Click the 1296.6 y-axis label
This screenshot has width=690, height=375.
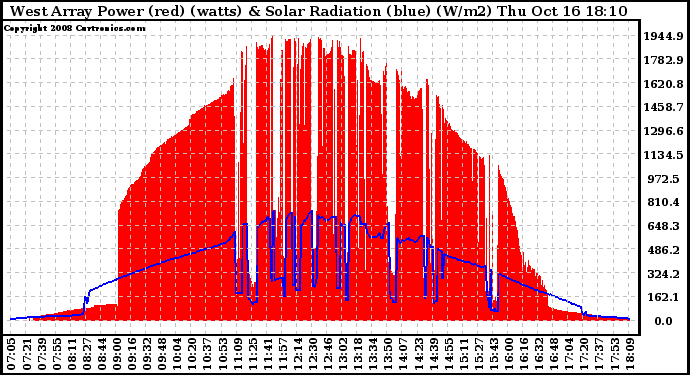click(664, 131)
